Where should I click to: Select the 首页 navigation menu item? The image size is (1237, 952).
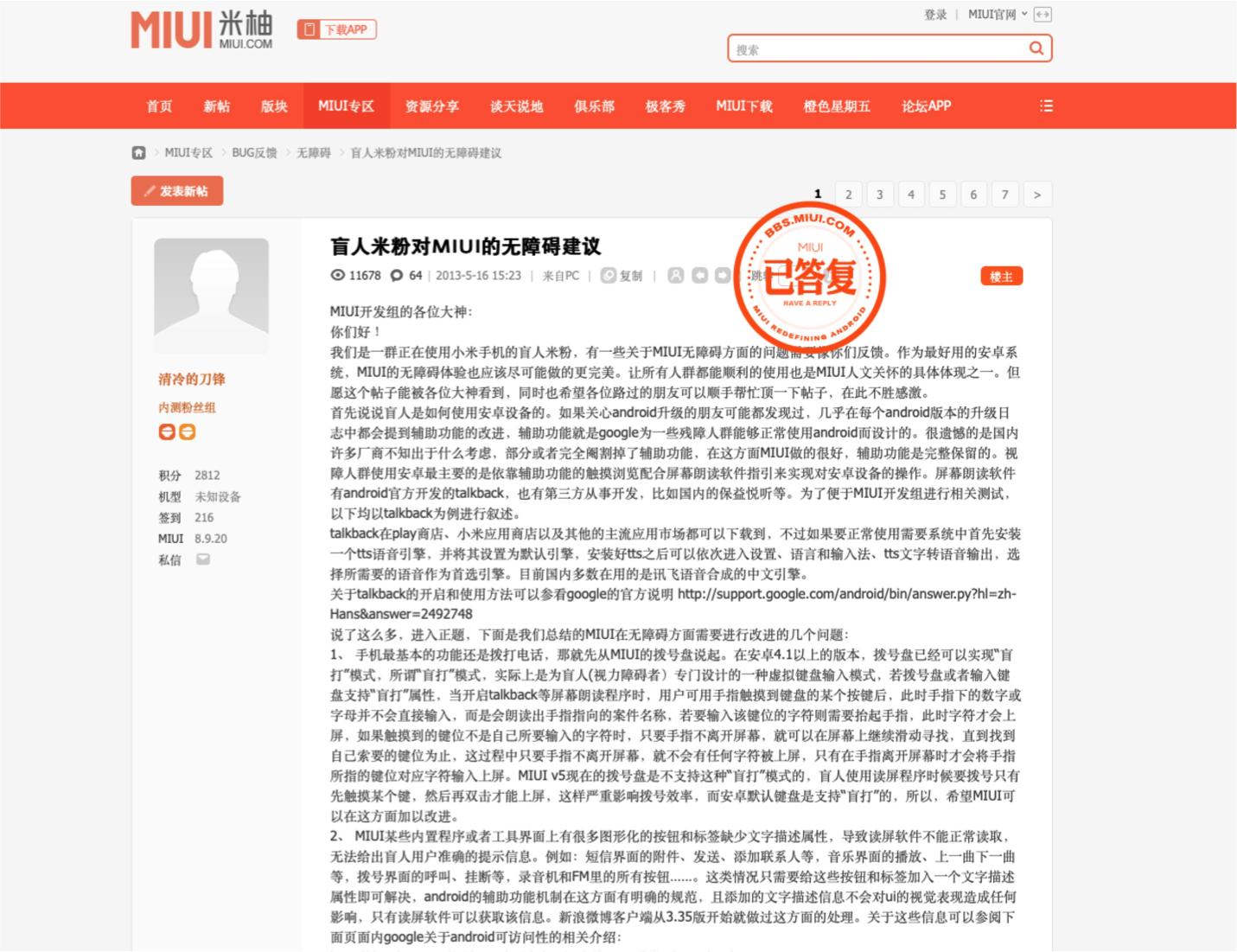point(159,105)
